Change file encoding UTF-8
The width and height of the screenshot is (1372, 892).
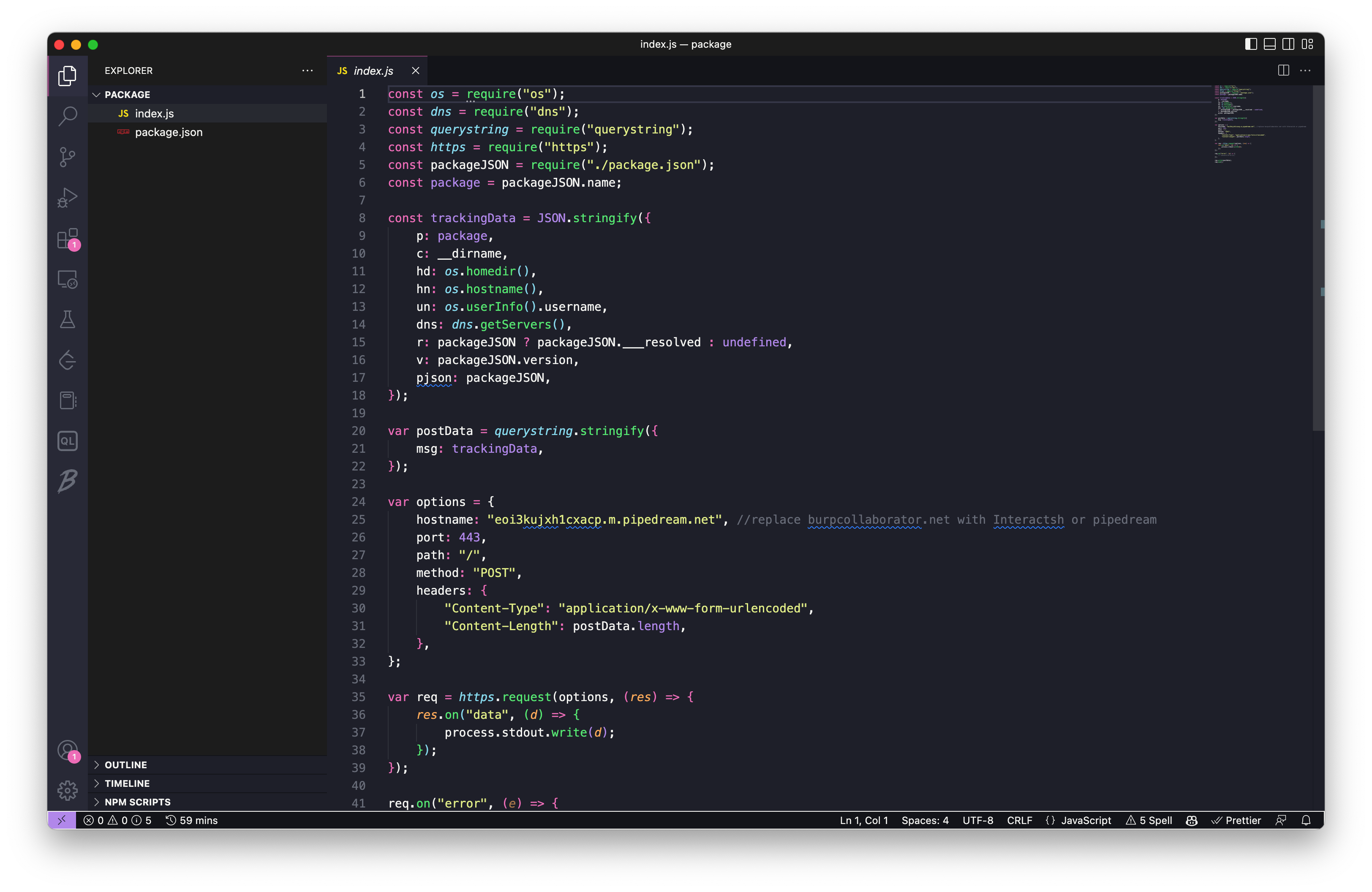point(978,820)
